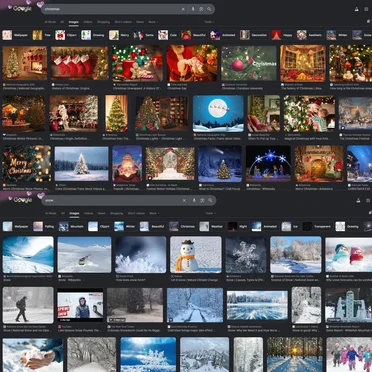Click magnifier search icon in christmas bar
The width and height of the screenshot is (372, 372).
pyautogui.click(x=209, y=9)
